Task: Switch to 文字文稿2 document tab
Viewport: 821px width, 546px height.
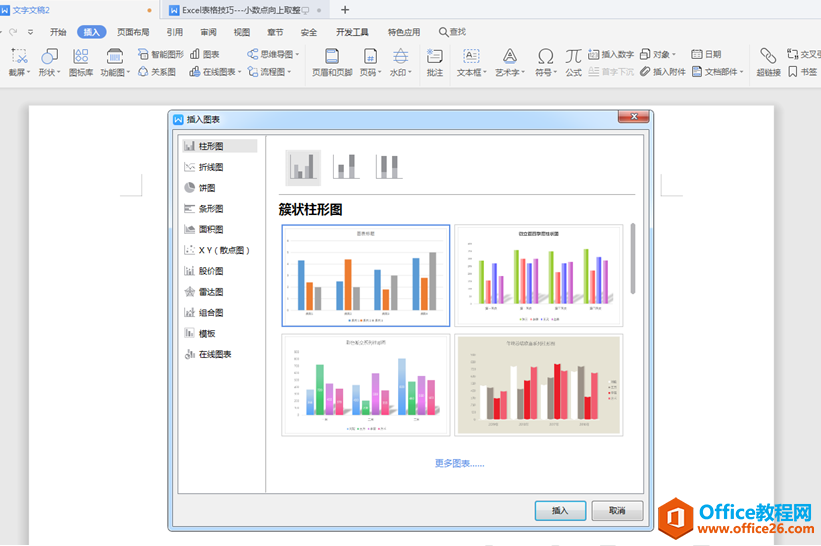Action: click(79, 10)
